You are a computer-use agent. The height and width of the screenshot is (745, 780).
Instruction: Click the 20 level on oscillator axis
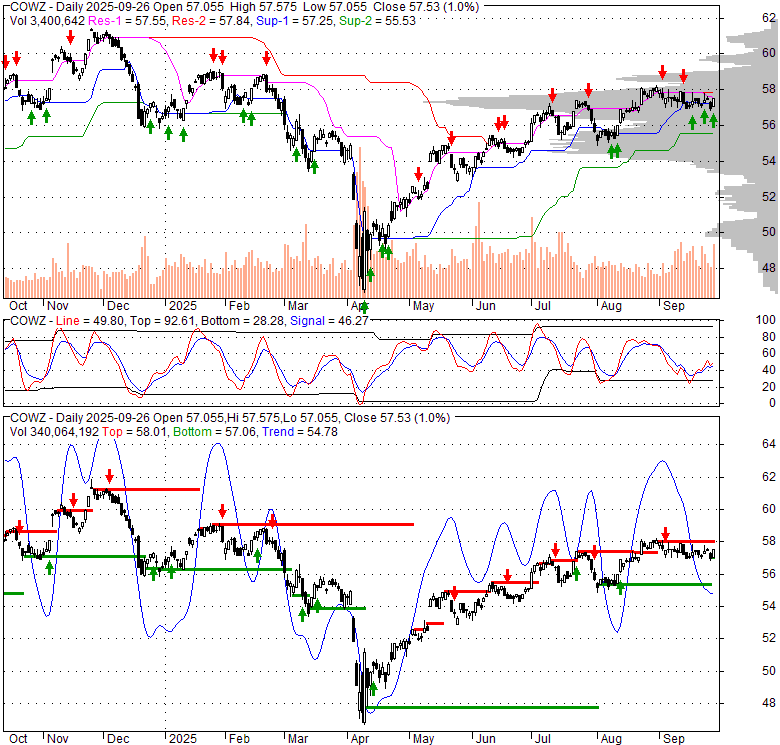click(x=769, y=386)
